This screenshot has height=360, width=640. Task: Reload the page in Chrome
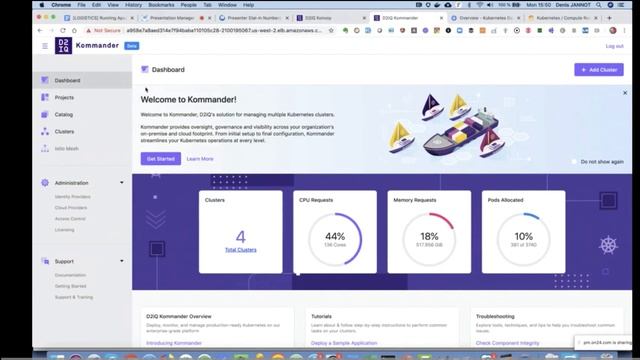pyautogui.click(x=62, y=31)
